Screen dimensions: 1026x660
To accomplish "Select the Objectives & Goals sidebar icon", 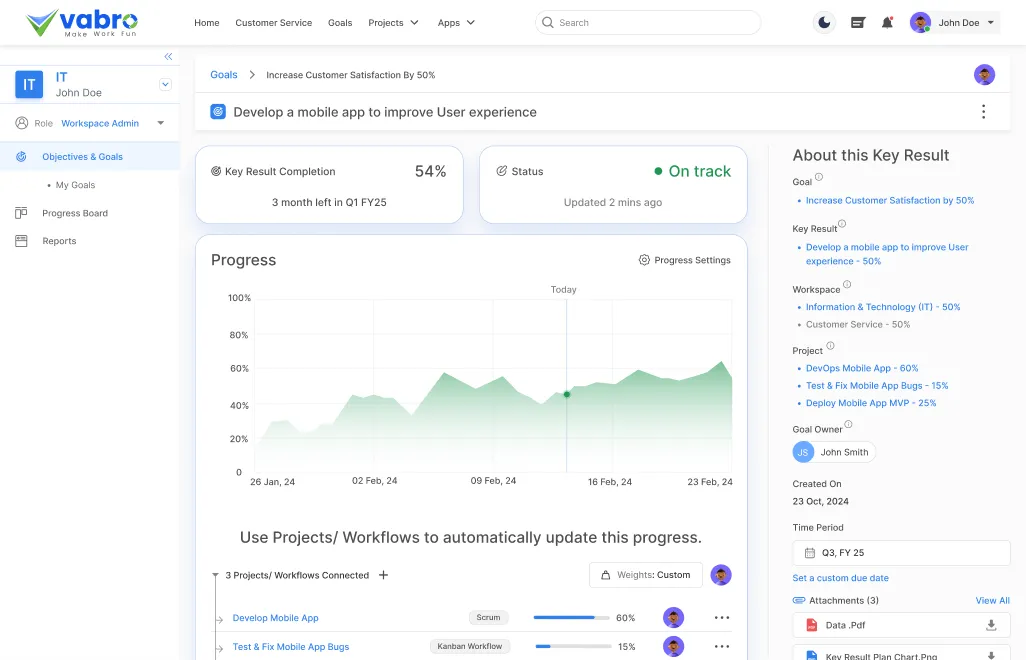I will point(22,156).
